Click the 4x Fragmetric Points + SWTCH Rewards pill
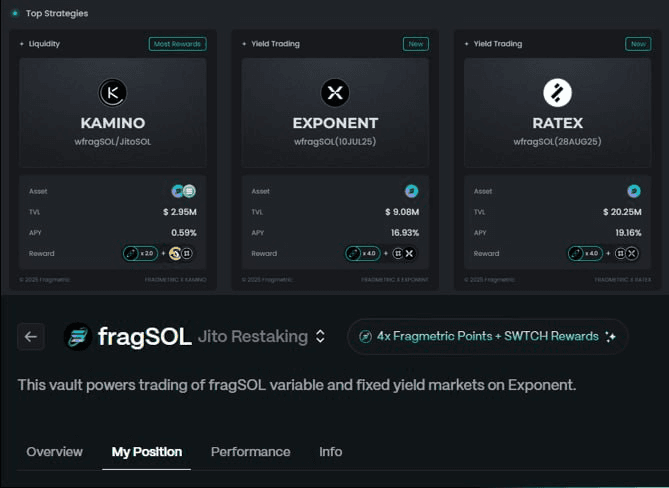This screenshot has width=669, height=488. 488,337
